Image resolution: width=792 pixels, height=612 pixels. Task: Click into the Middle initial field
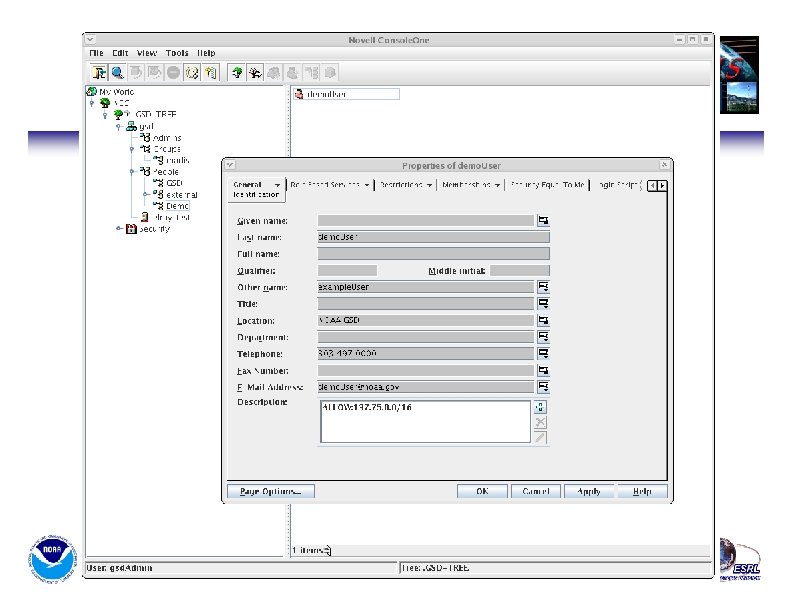pyautogui.click(x=520, y=271)
